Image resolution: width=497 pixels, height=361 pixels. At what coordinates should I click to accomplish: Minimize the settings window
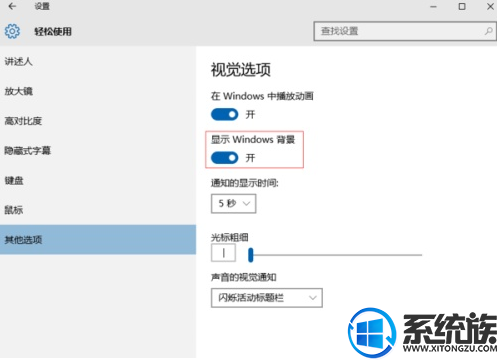coord(433,6)
